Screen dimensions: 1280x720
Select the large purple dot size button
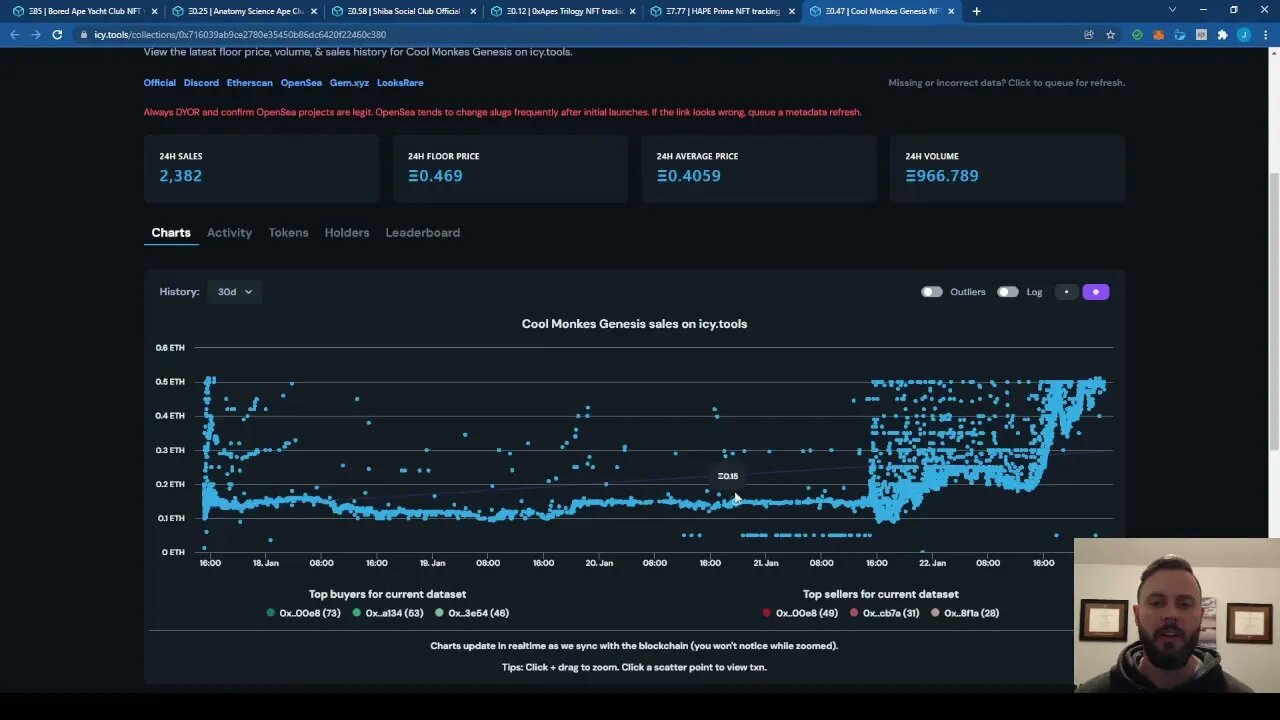[1096, 292]
